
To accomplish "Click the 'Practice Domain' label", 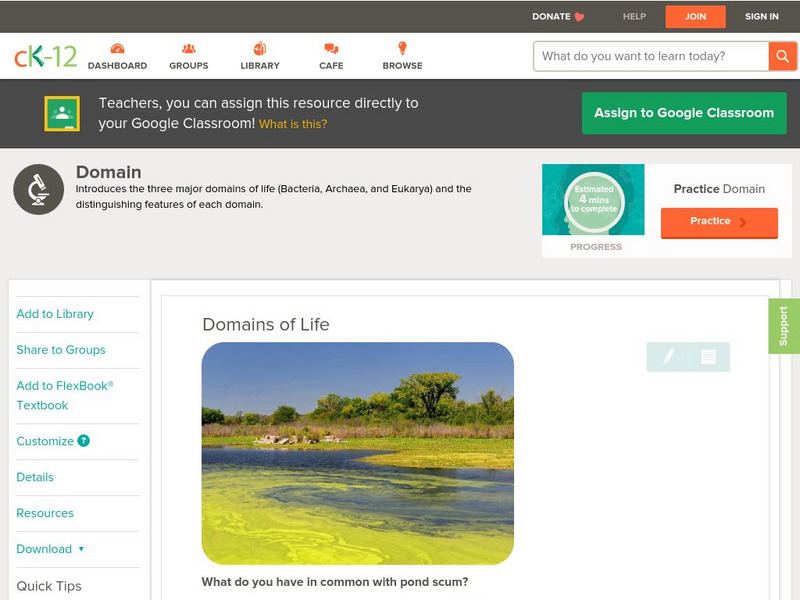I will 719,189.
